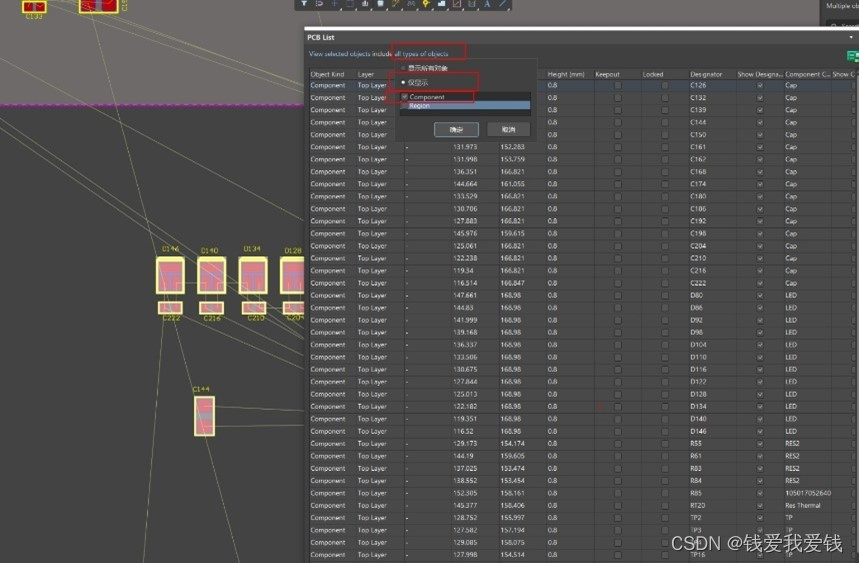The width and height of the screenshot is (859, 563).
Task: Toggle Keepout checkbox for R55 row
Action: click(618, 444)
